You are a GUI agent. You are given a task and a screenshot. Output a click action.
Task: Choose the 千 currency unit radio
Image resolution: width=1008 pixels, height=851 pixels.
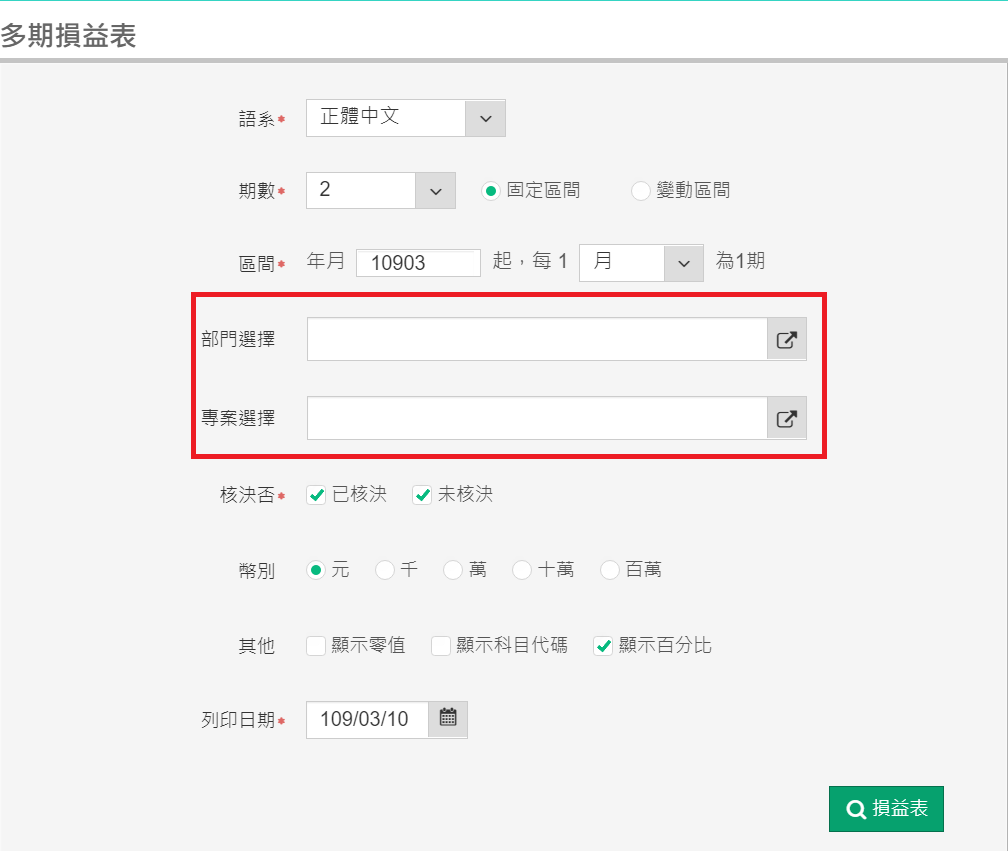tap(384, 570)
